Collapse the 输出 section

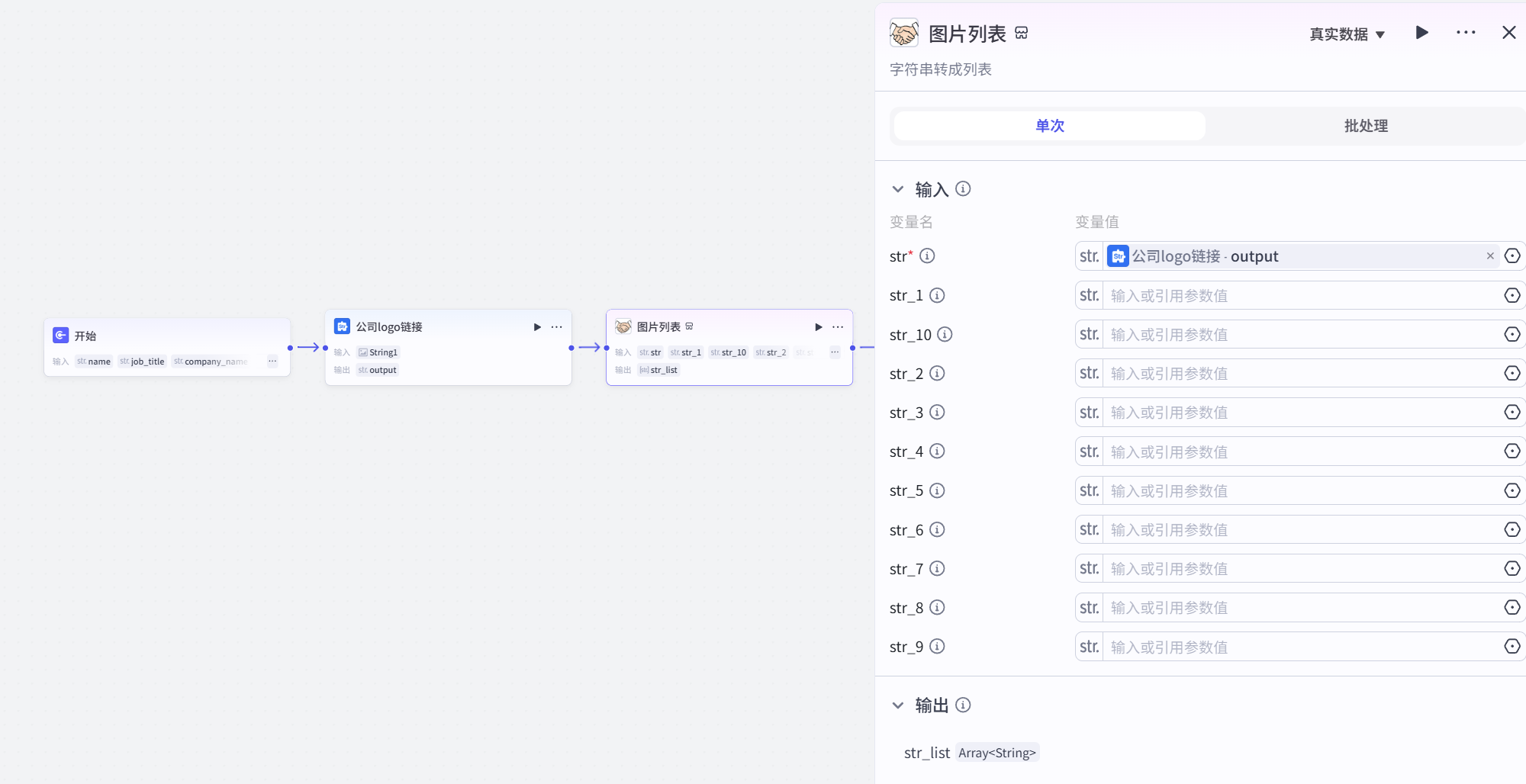pyautogui.click(x=898, y=705)
